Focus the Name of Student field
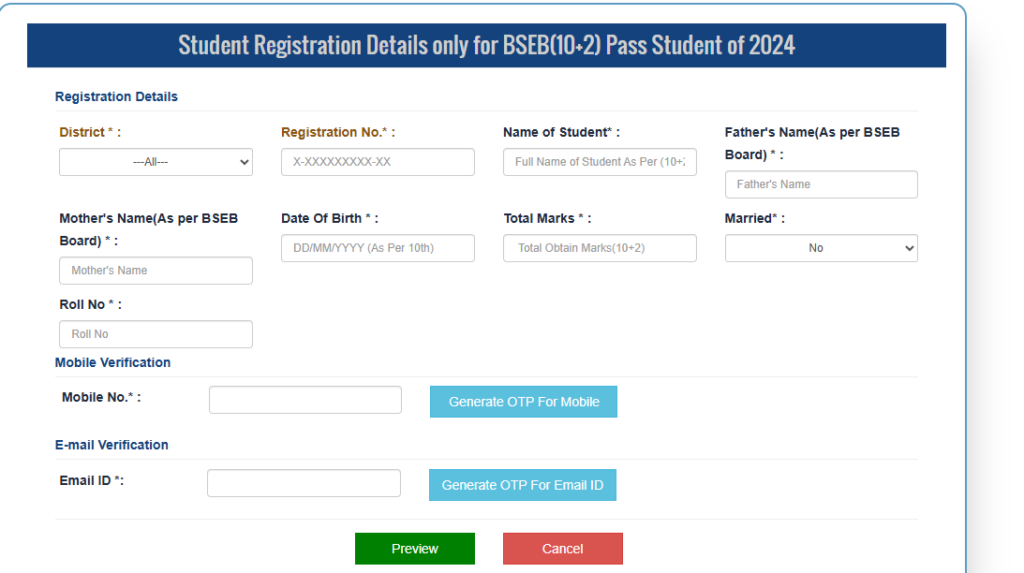1024x573 pixels. (600, 162)
